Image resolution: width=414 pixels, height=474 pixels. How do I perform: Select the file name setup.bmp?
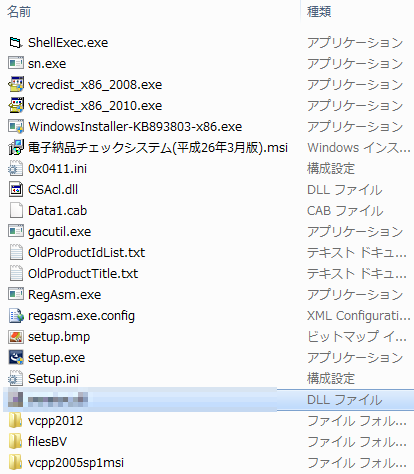click(59, 337)
